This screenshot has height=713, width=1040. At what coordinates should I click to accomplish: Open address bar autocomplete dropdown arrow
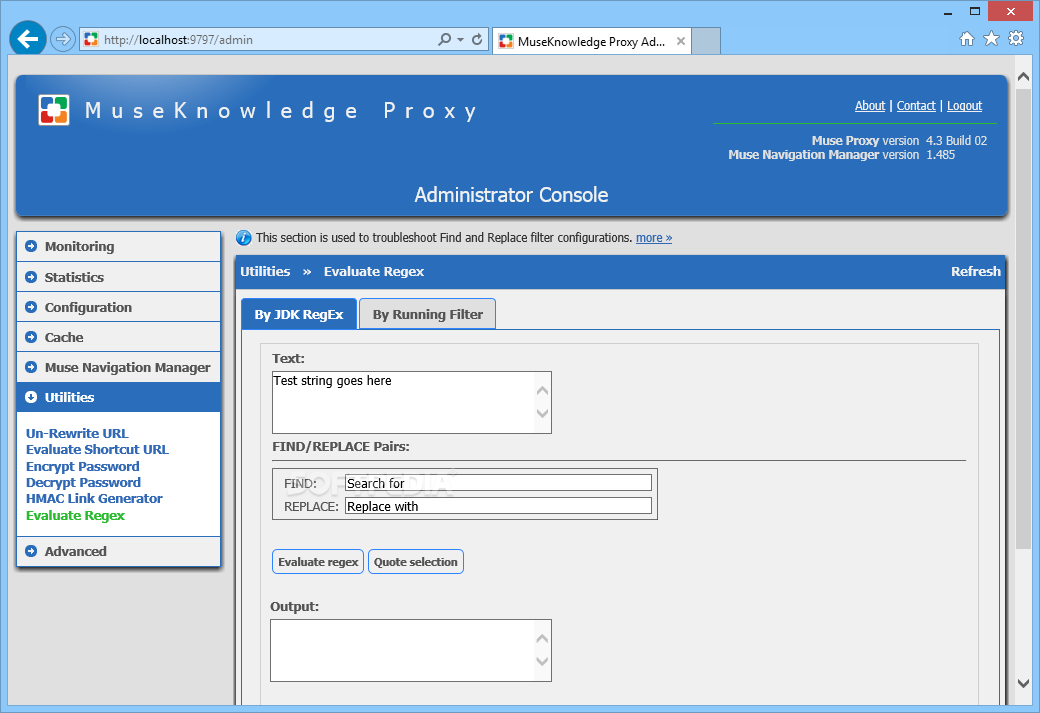point(460,40)
